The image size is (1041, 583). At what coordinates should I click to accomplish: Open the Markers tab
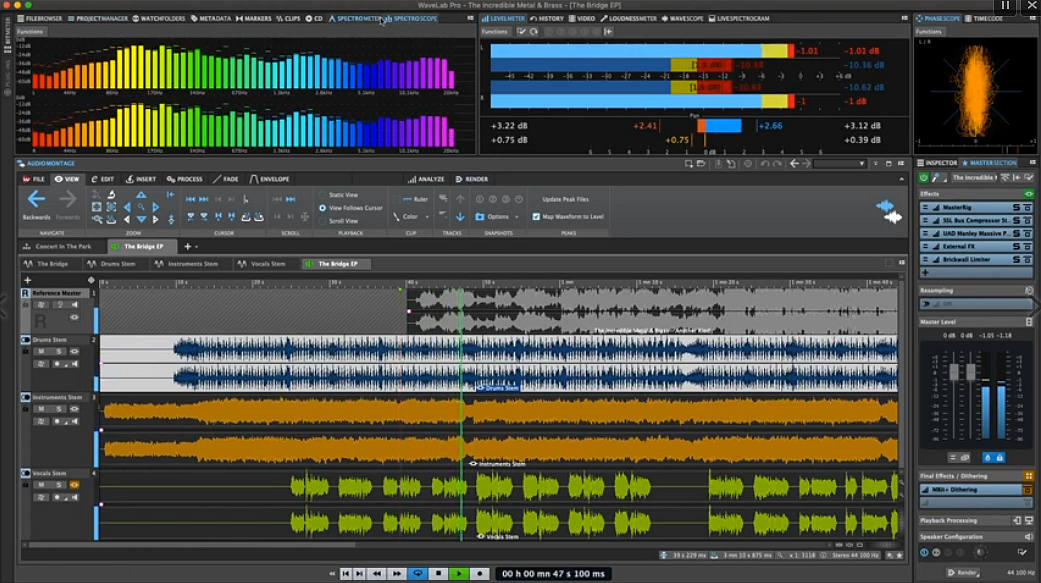point(254,19)
